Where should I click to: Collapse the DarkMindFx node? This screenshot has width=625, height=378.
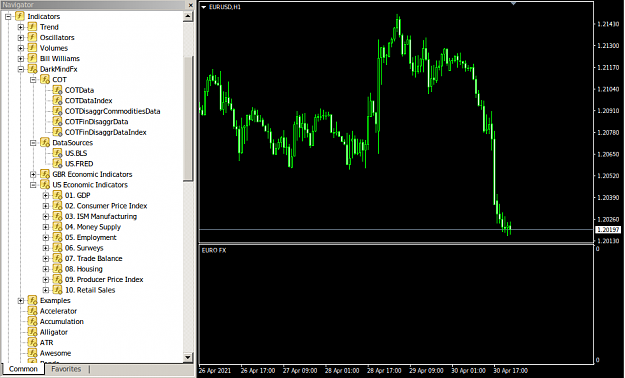coord(21,69)
